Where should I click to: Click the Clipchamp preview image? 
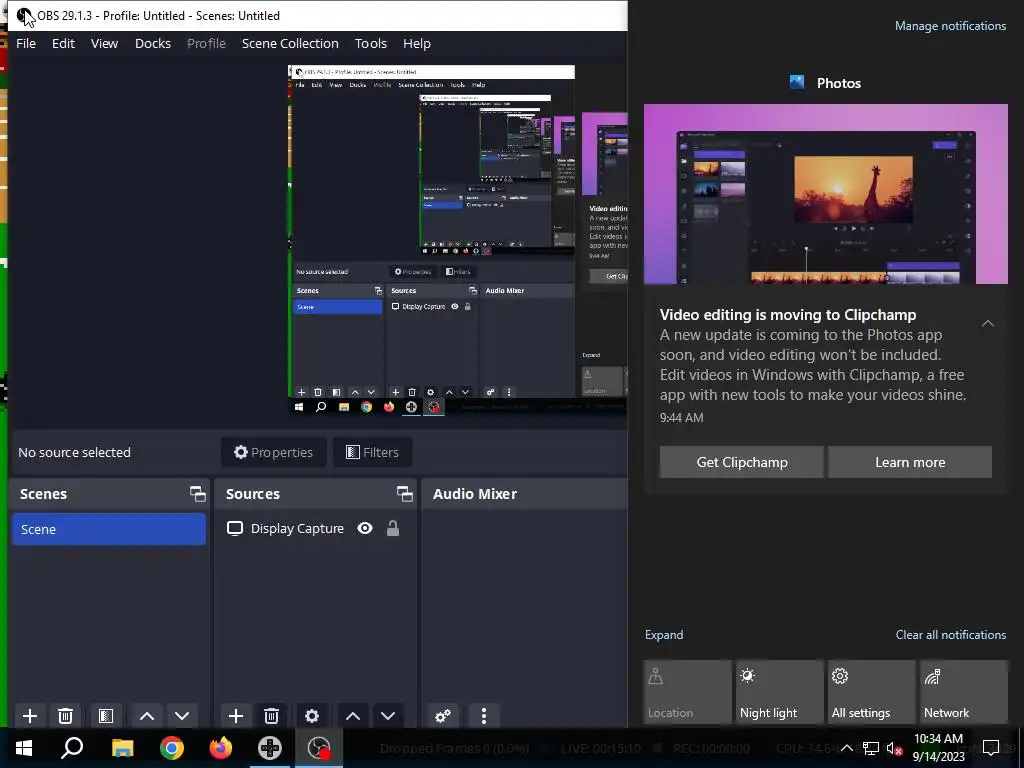coord(825,194)
